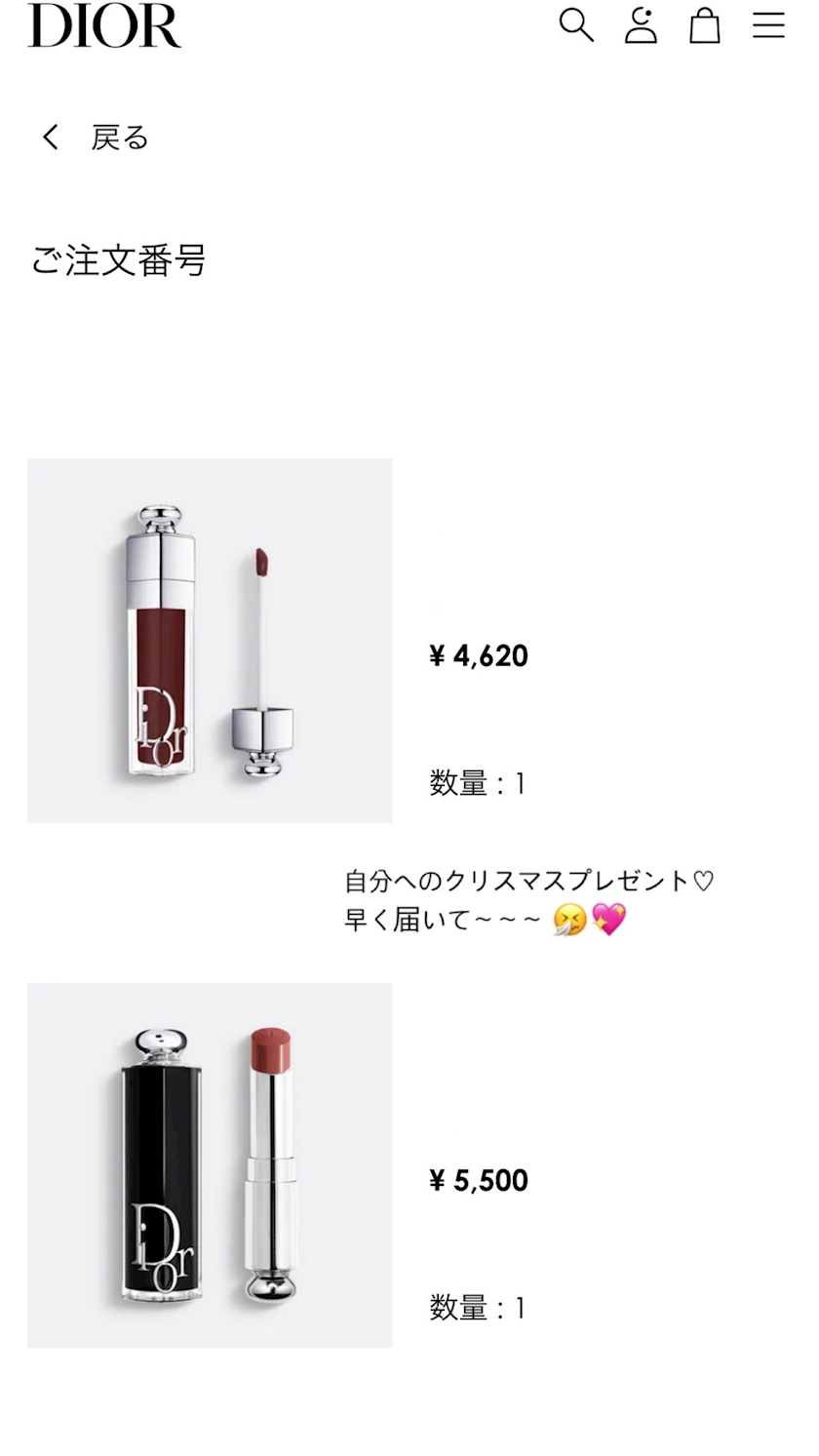Image resolution: width=819 pixels, height=1456 pixels.
Task: Click the ご注文番号 heading
Action: tap(118, 261)
